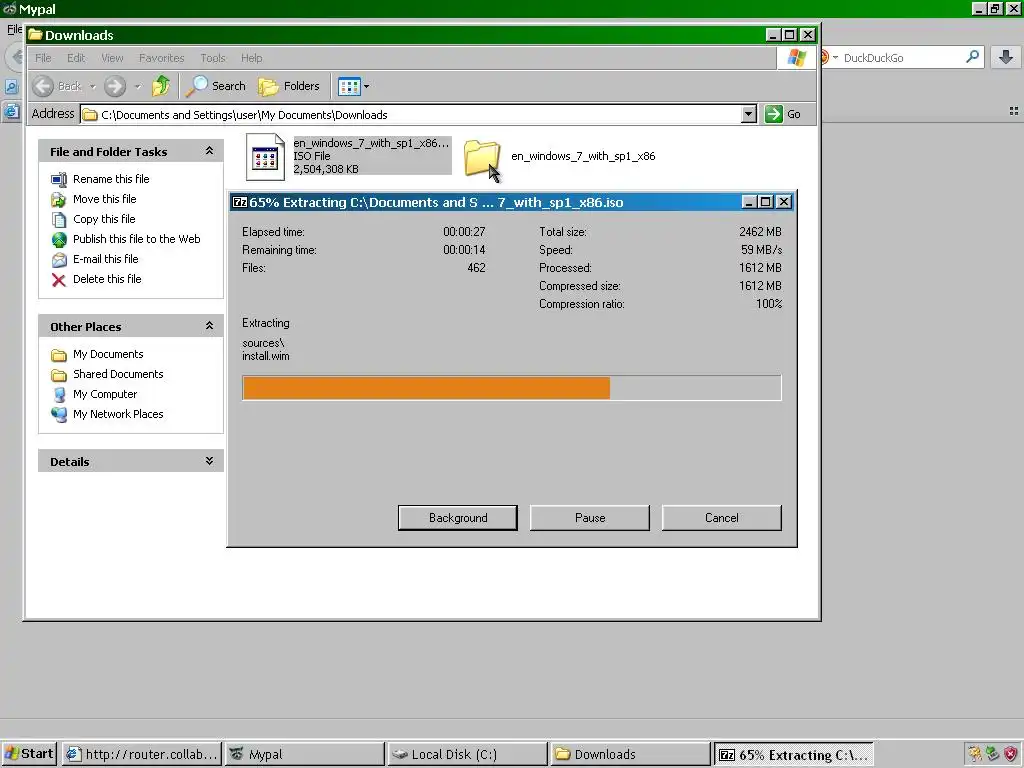
Task: Switch to router.collab taskbar item
Action: click(142, 754)
